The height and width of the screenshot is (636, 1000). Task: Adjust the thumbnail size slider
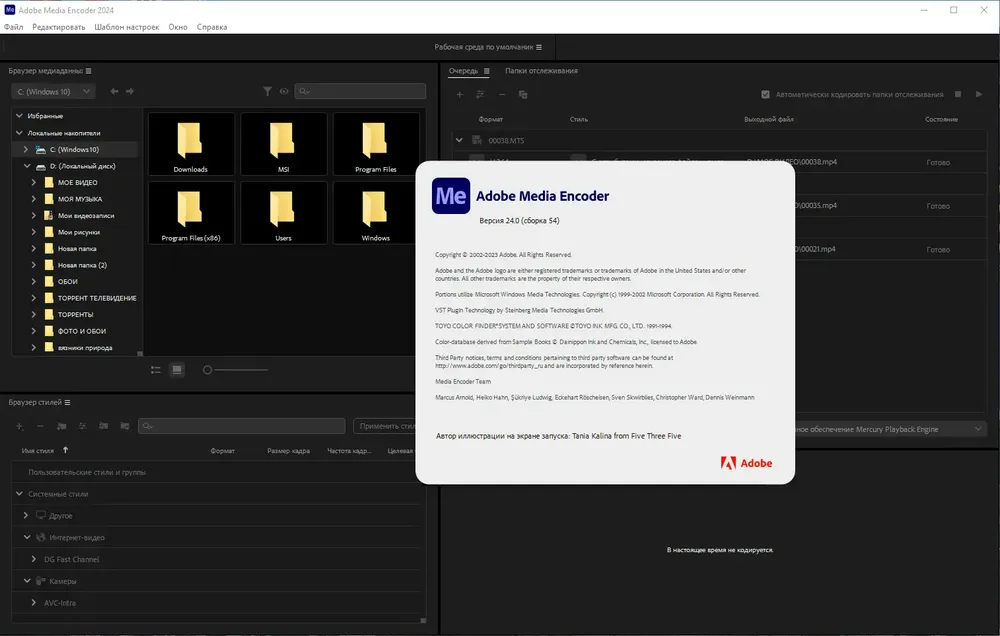[207, 370]
